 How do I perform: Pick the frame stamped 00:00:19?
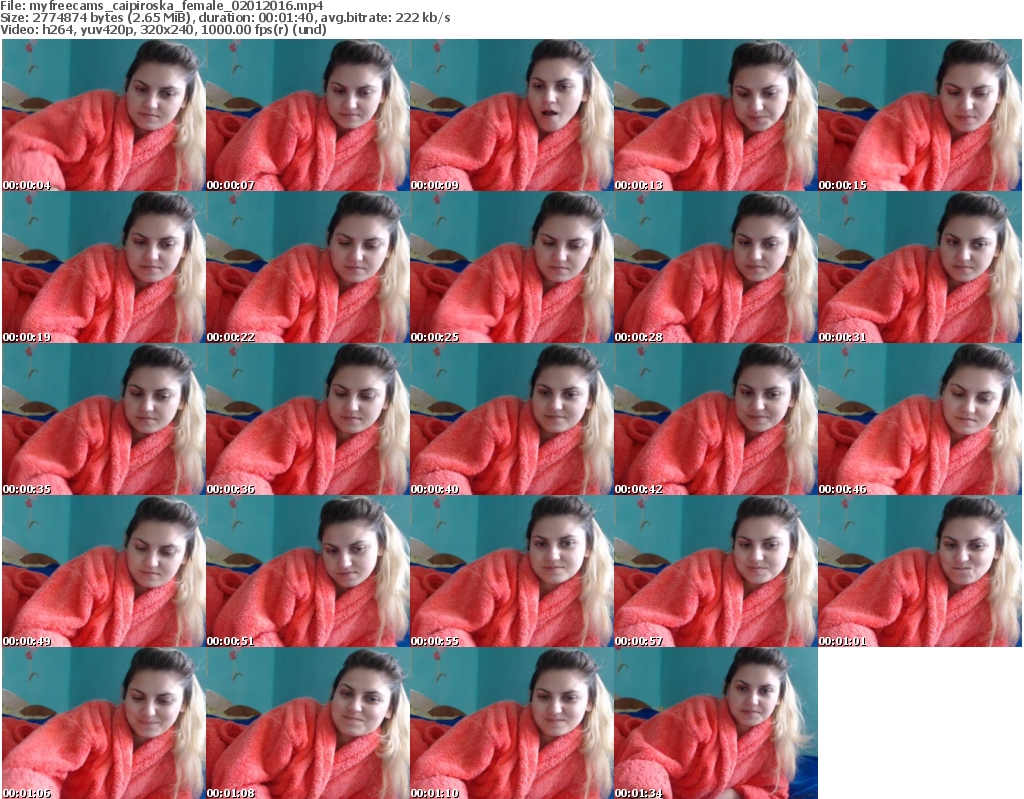(104, 267)
